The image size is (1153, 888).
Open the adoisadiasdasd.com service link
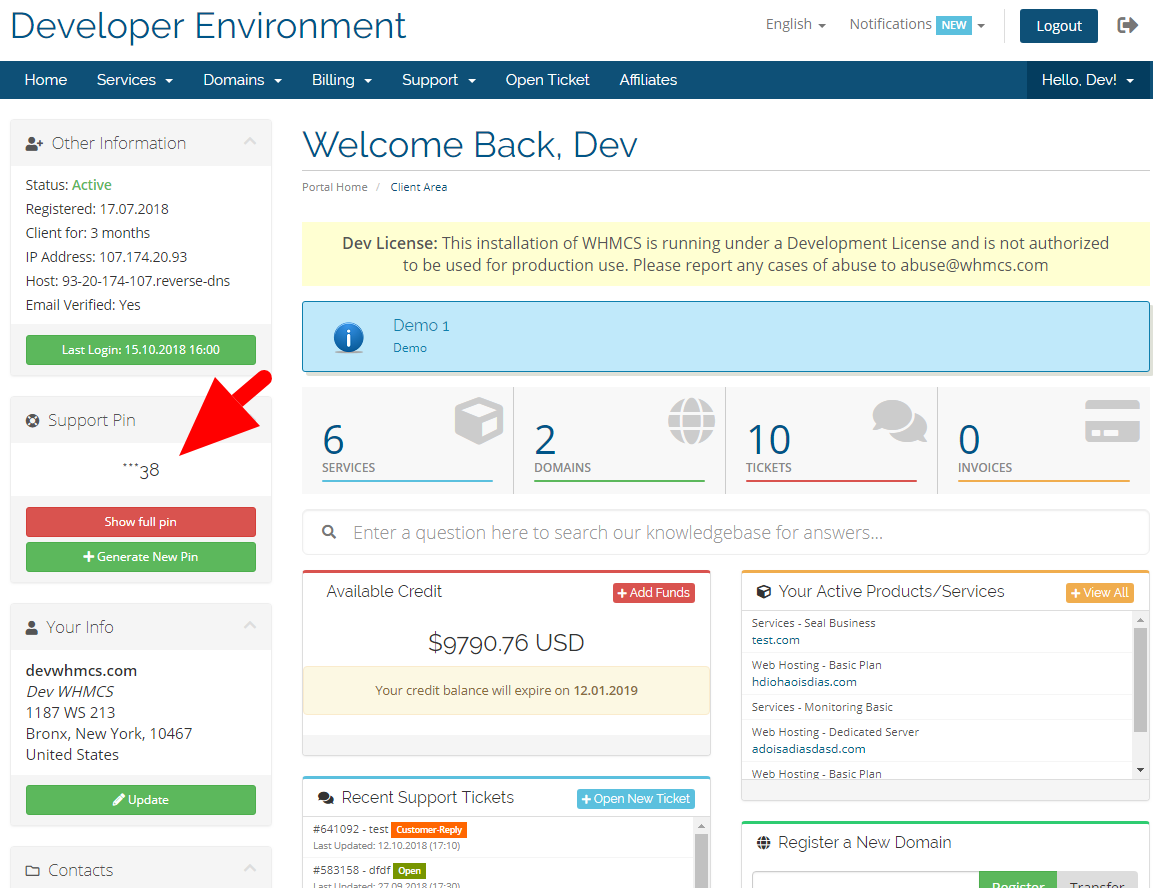[x=808, y=749]
